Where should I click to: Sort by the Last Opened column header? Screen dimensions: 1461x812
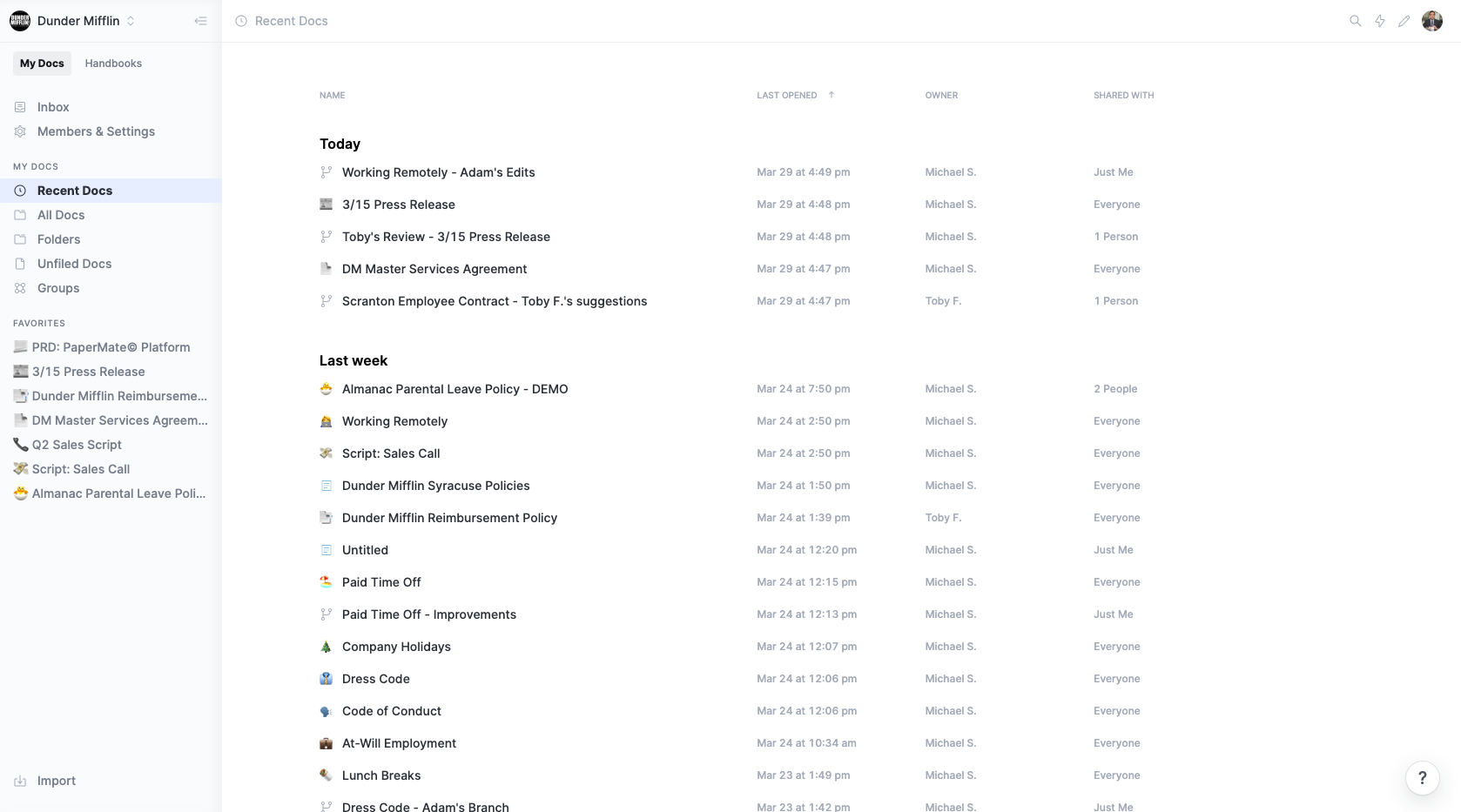tap(787, 96)
